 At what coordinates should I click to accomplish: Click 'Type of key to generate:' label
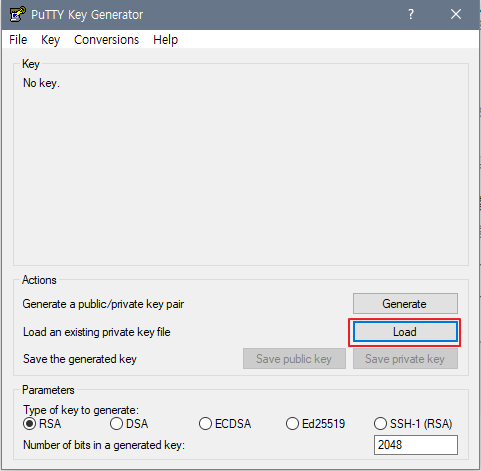(x=81, y=410)
